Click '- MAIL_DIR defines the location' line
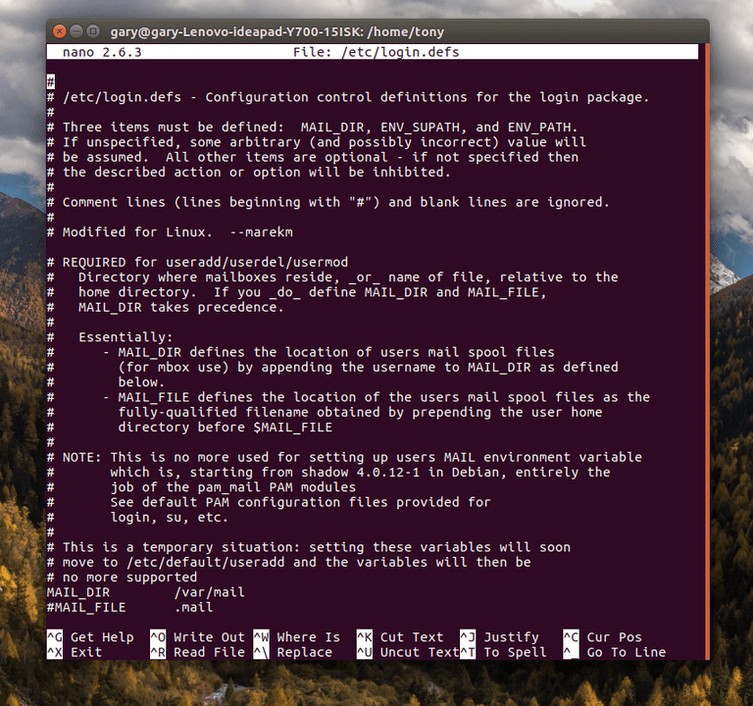Image resolution: width=753 pixels, height=706 pixels. pos(301,352)
